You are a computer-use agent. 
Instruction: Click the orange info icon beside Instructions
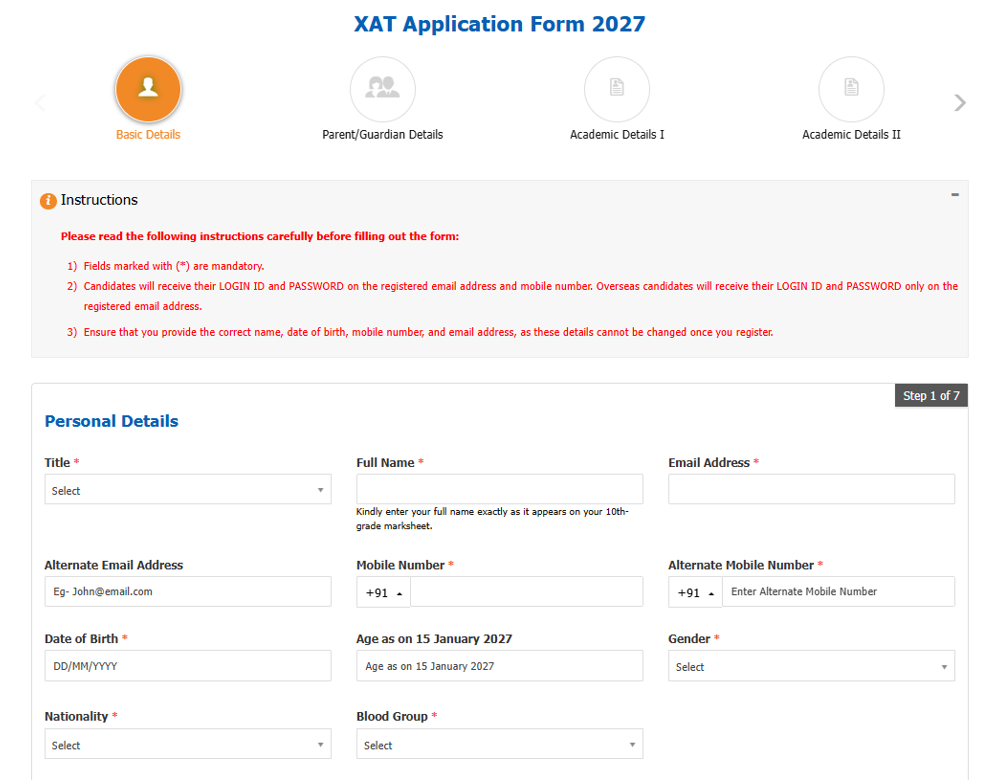point(48,201)
